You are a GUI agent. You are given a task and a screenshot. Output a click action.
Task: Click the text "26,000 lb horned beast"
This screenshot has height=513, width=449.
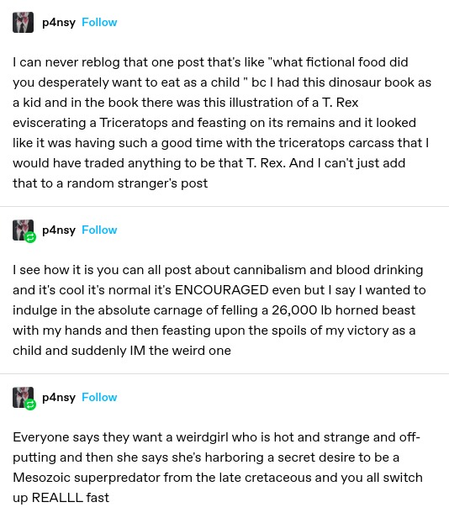click(x=343, y=310)
